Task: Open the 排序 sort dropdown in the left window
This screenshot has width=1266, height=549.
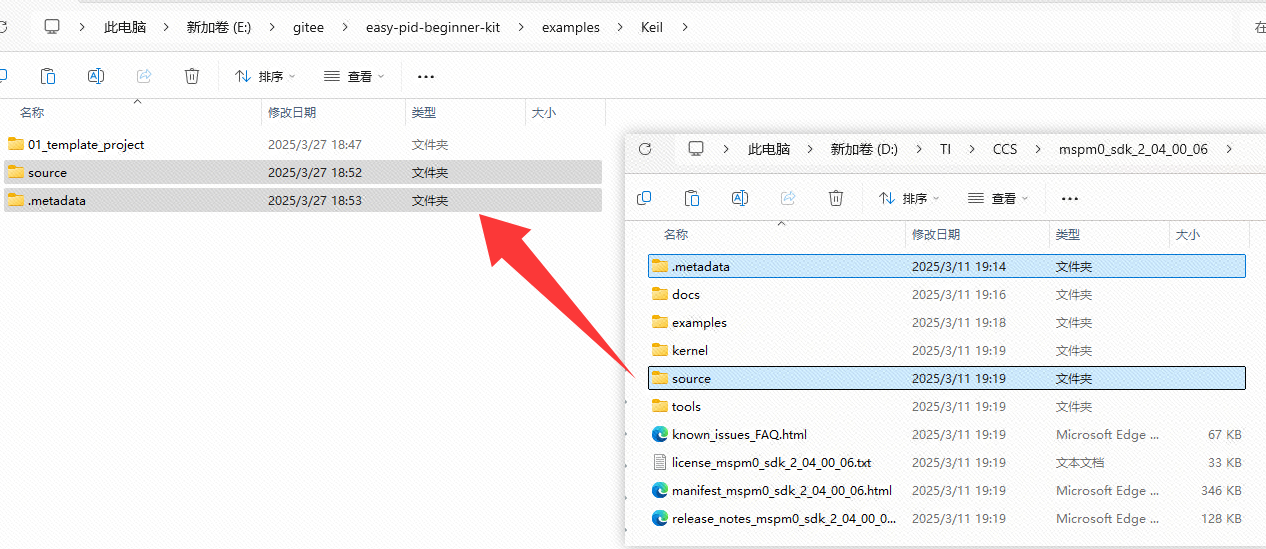Action: point(265,76)
